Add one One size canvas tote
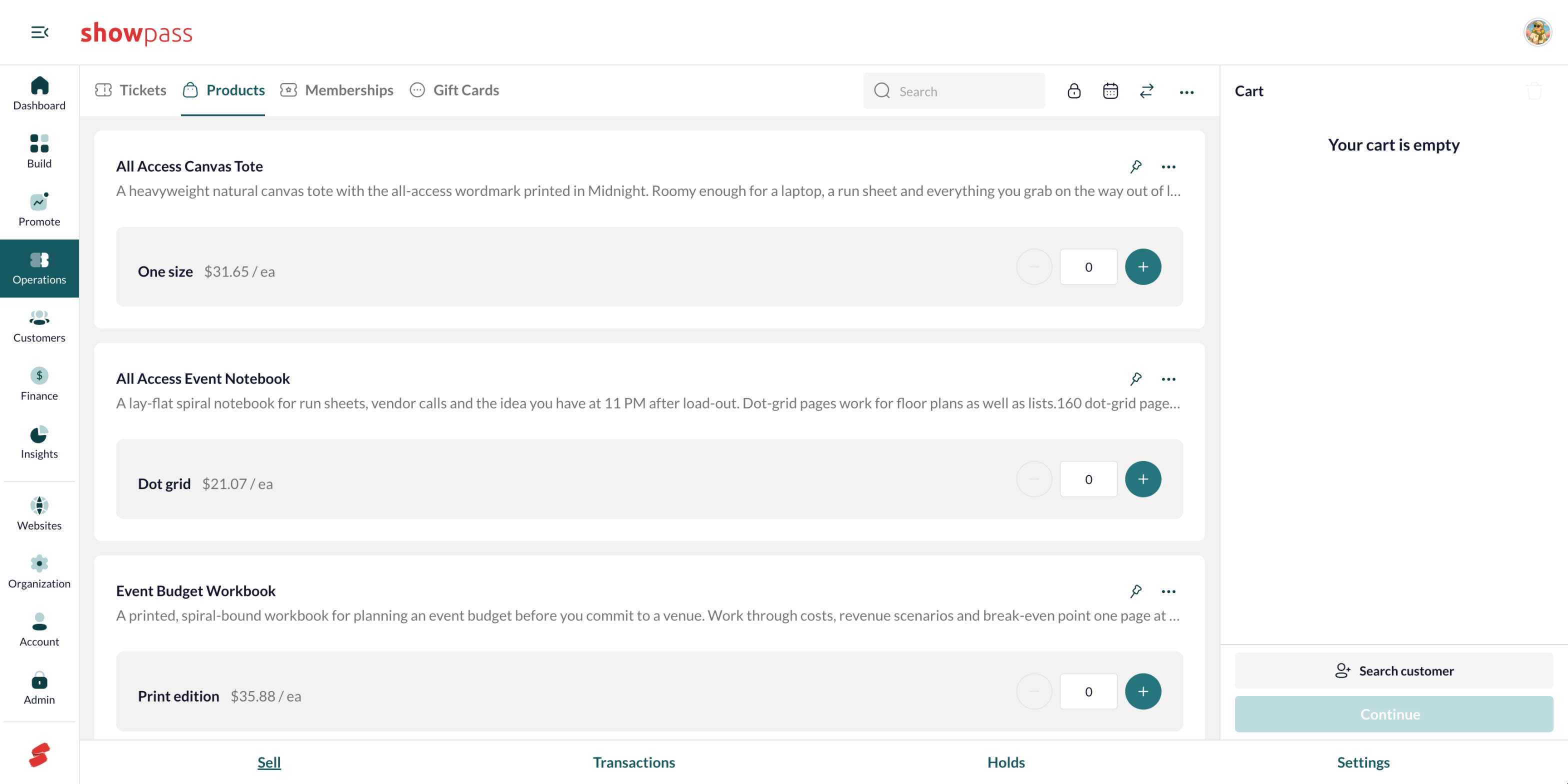Viewport: 1568px width, 784px height. [x=1142, y=266]
